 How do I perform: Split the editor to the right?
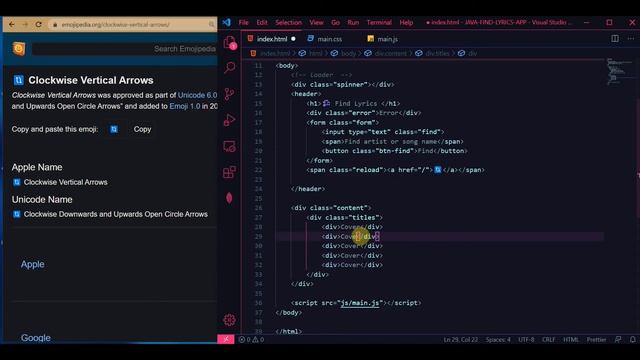tap(615, 39)
